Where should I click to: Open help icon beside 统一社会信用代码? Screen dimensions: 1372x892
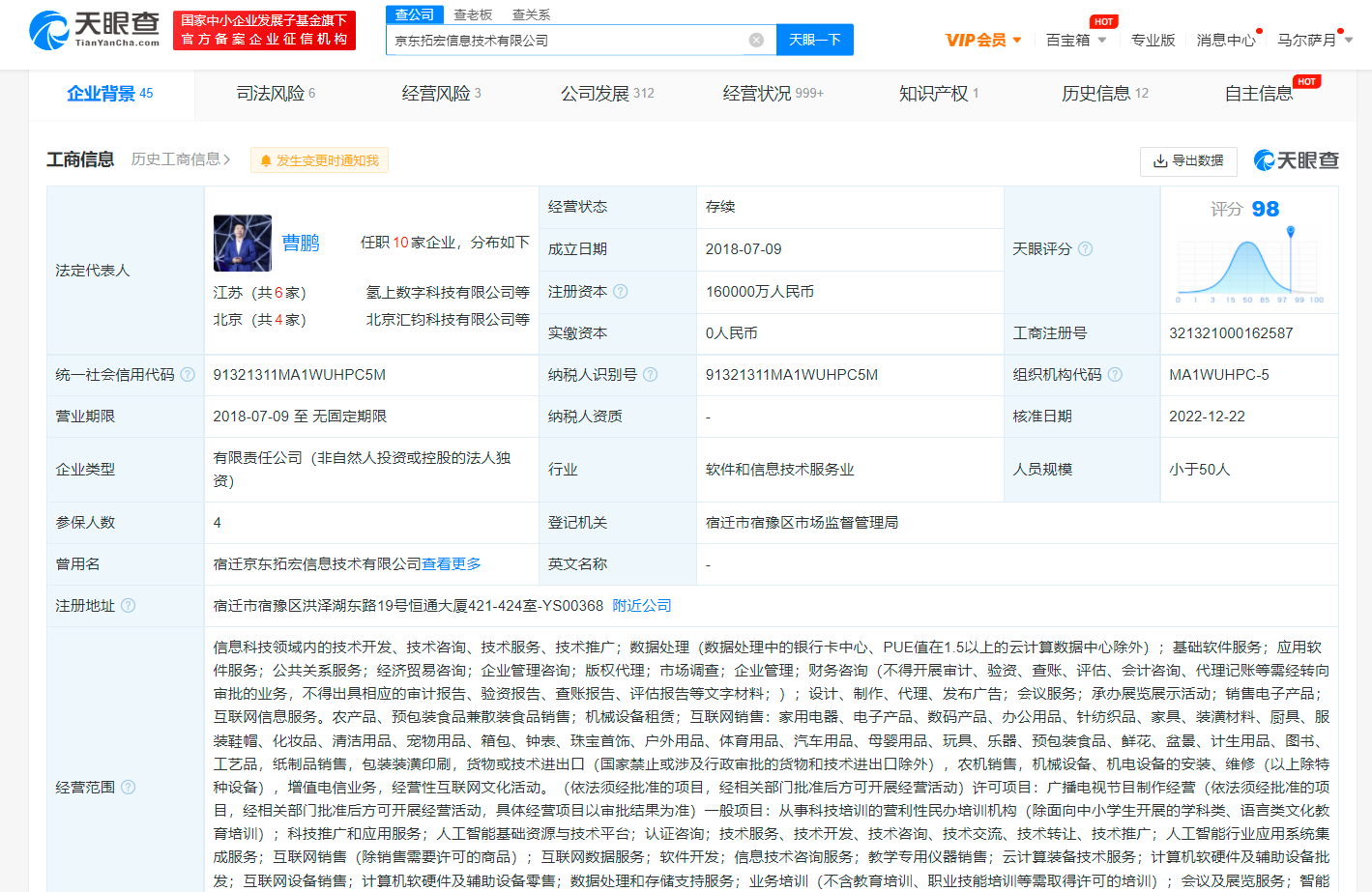click(x=188, y=374)
